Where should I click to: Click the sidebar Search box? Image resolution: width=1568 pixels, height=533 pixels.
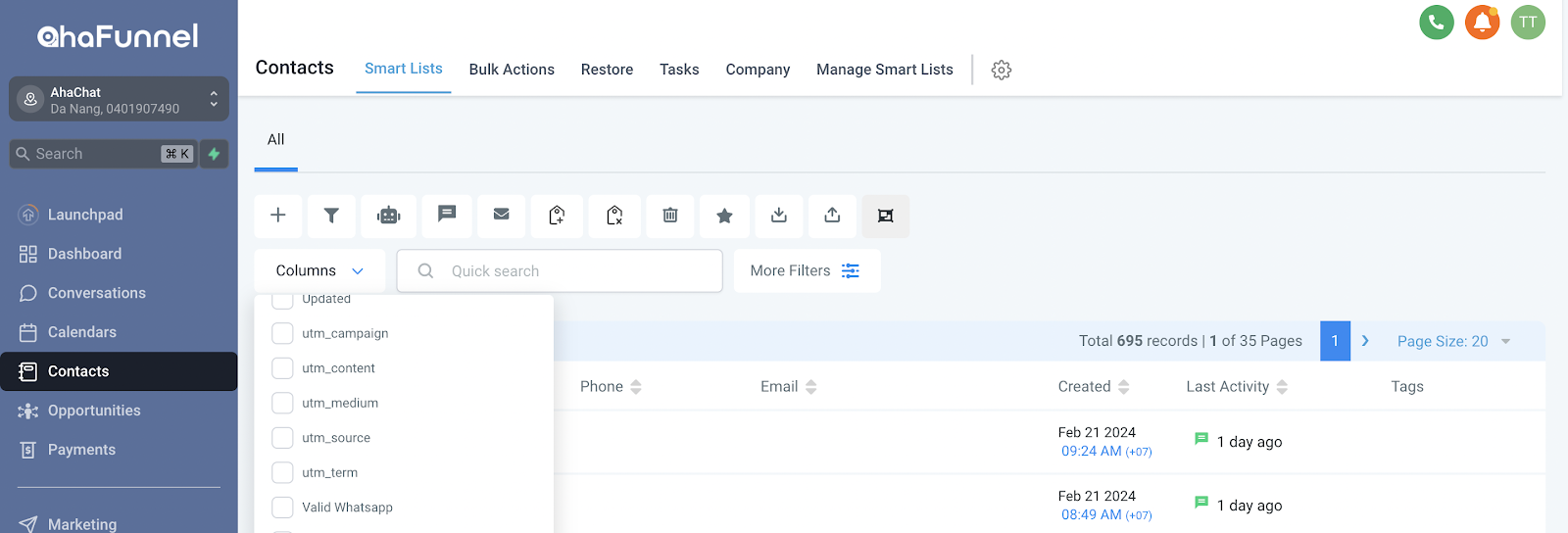(x=104, y=154)
